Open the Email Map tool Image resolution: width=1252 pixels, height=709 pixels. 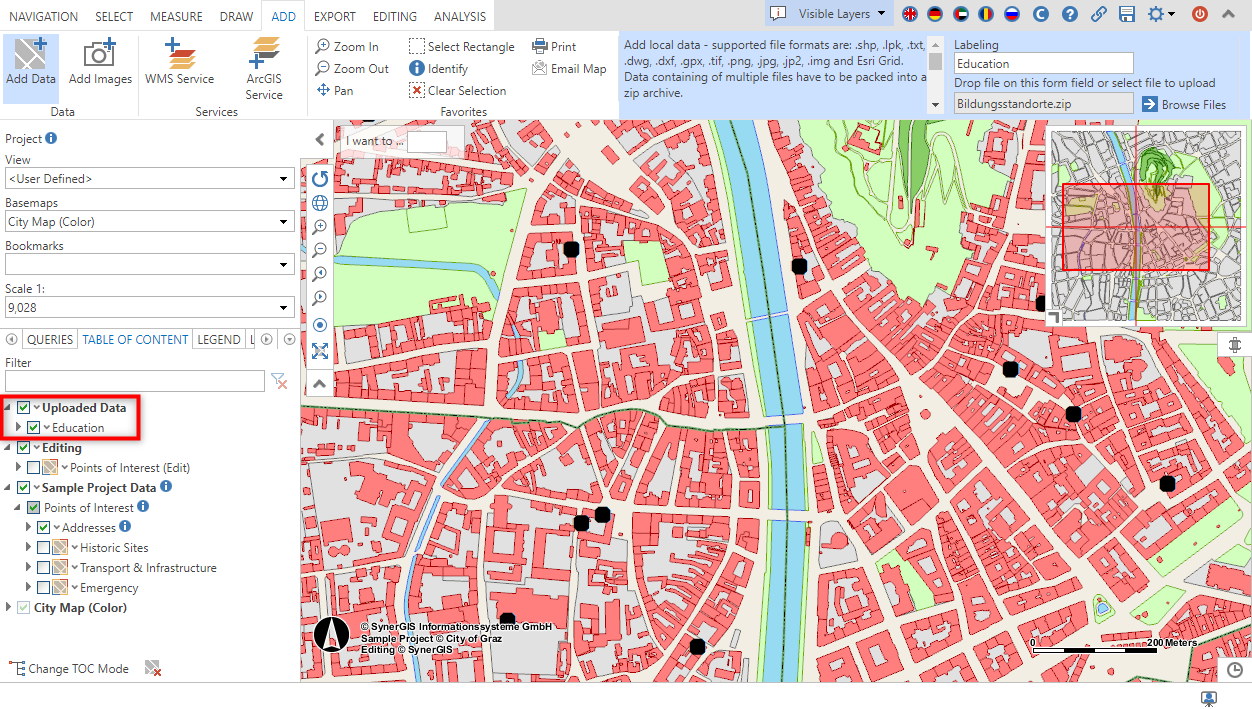click(569, 68)
